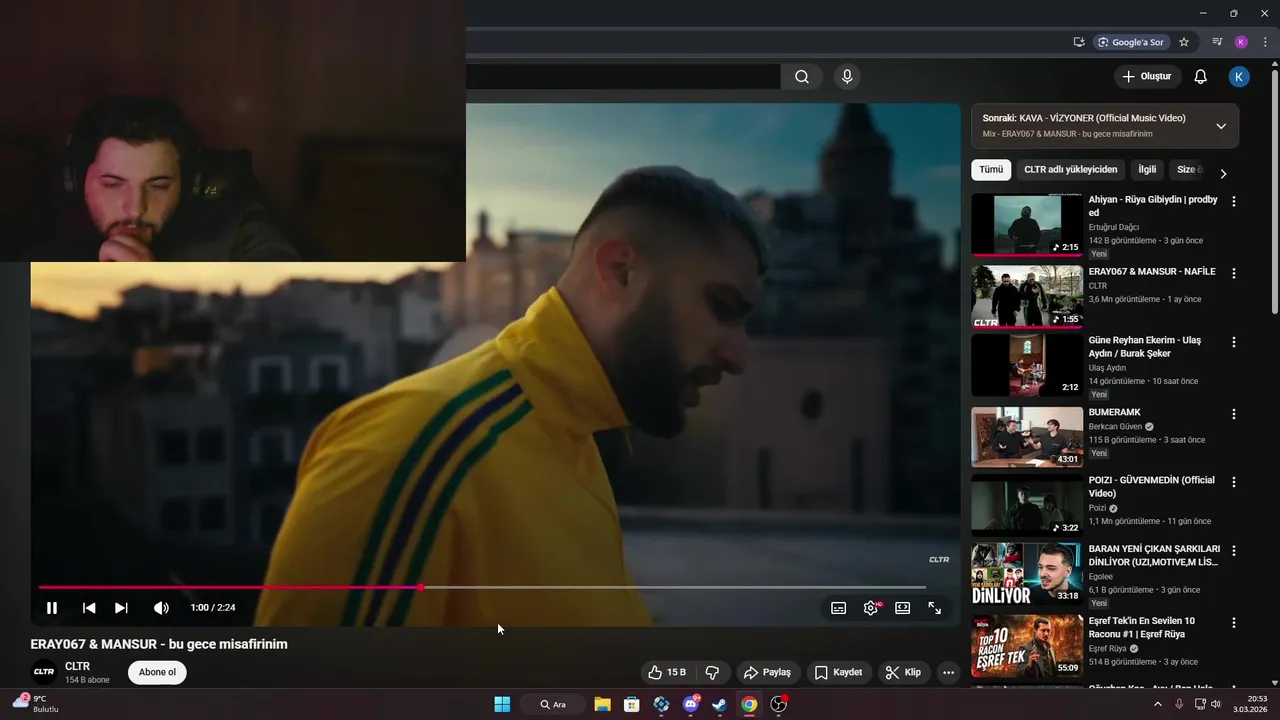Open options for POIZI - GÜVENMEDİN
The image size is (1280, 720).
1234,482
